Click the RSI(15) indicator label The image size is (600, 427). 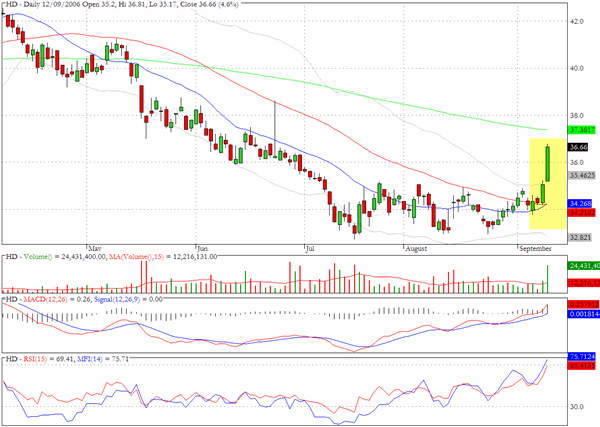click(x=35, y=359)
